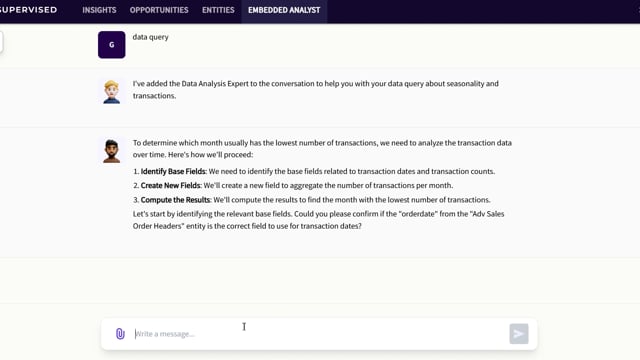Click the paperclip attach file icon
This screenshot has height=360, width=640.
tap(120, 334)
